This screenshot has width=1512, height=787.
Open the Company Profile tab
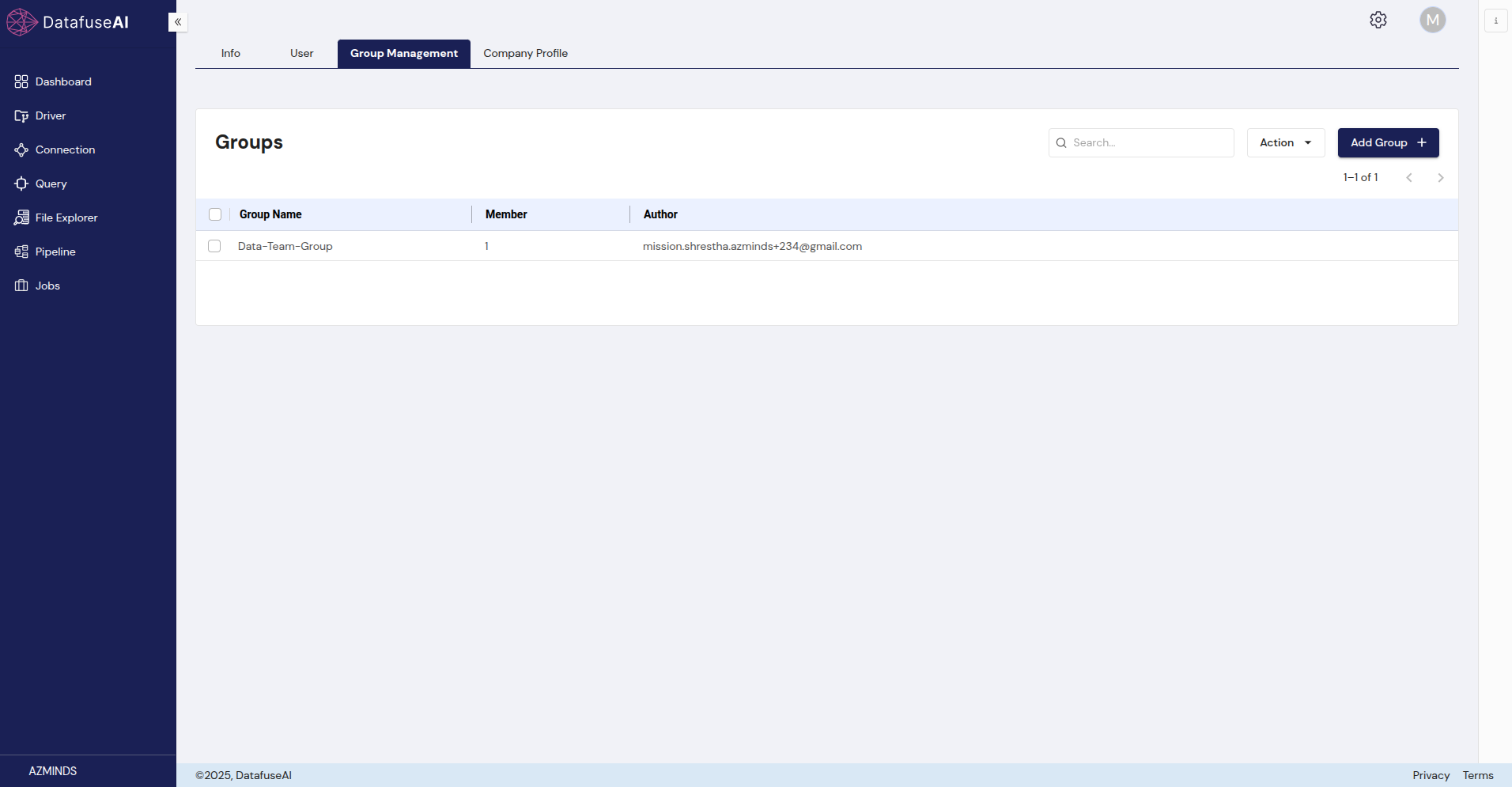tap(525, 53)
